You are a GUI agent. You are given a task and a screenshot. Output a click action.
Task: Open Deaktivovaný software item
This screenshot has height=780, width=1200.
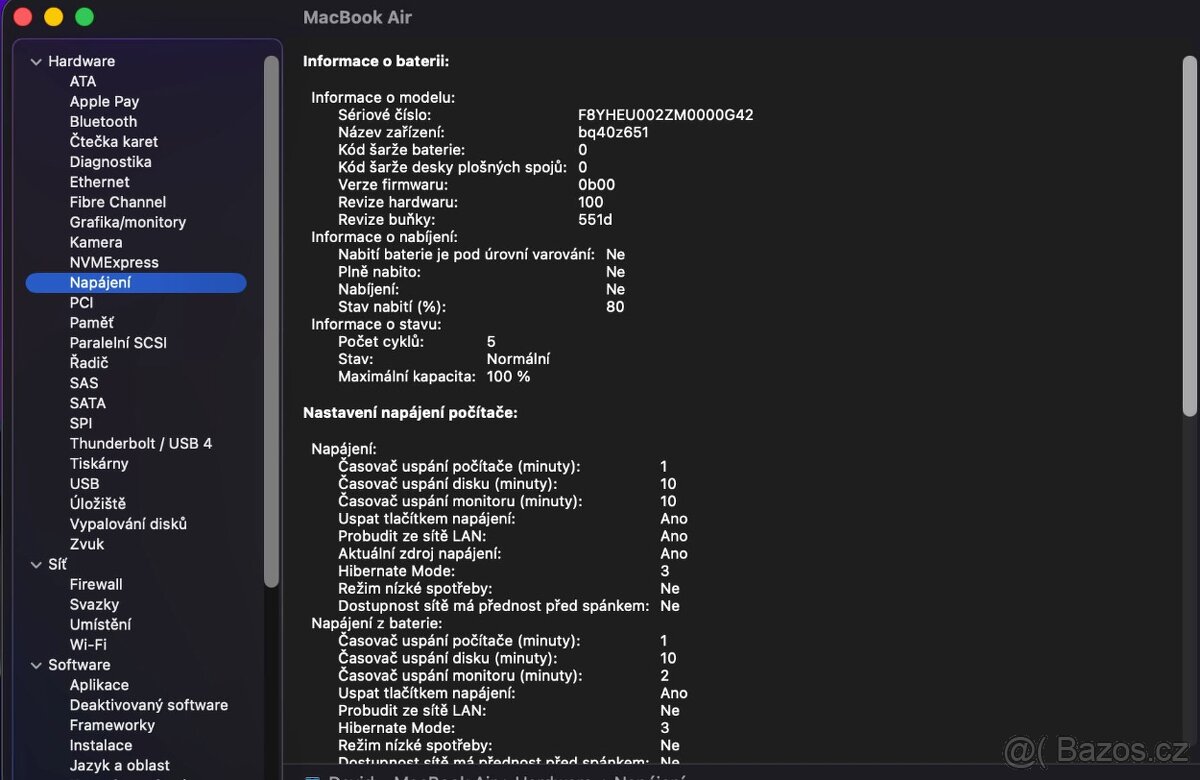pyautogui.click(x=149, y=705)
